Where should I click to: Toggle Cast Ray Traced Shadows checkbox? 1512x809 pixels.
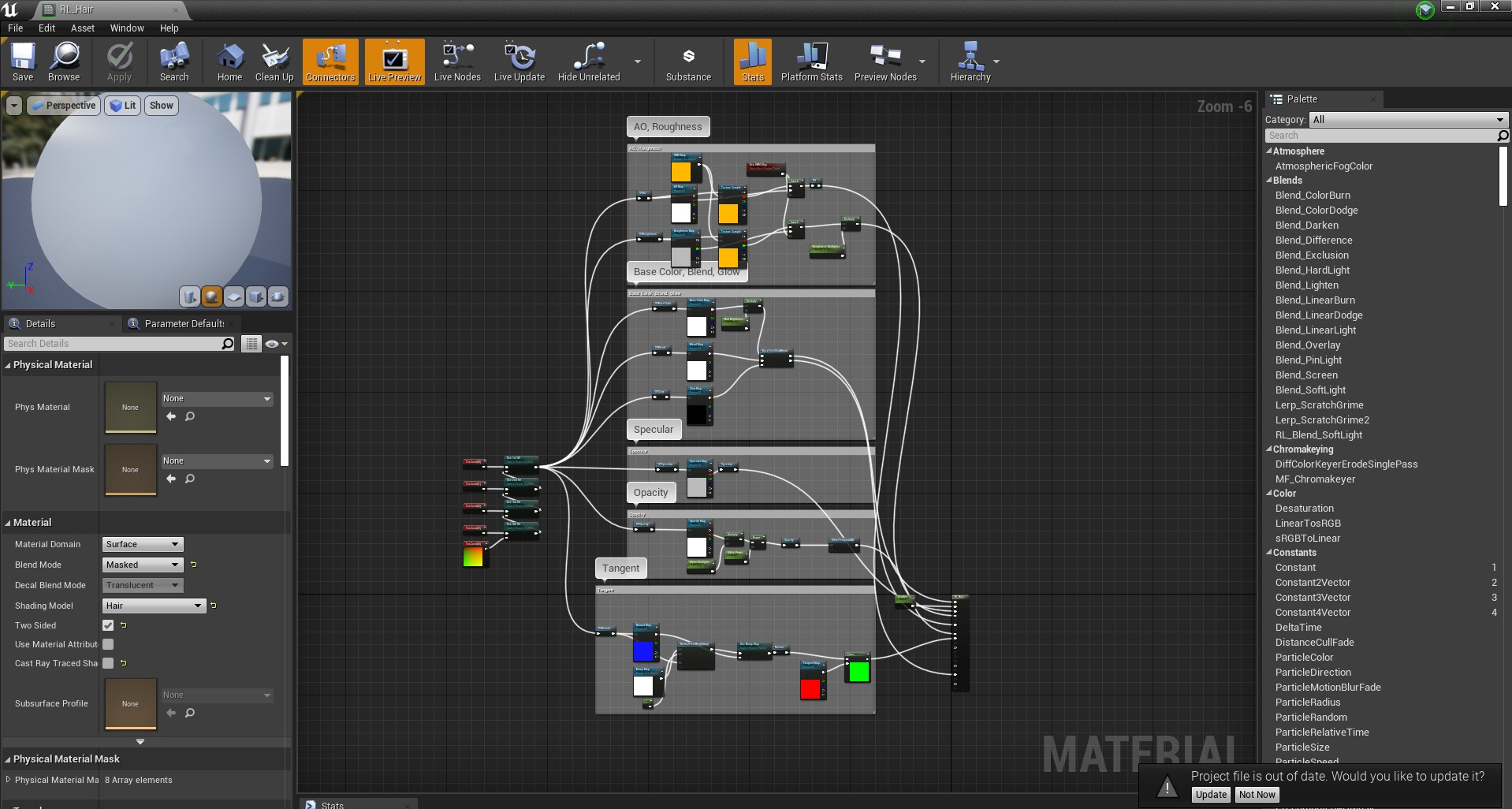tap(108, 663)
